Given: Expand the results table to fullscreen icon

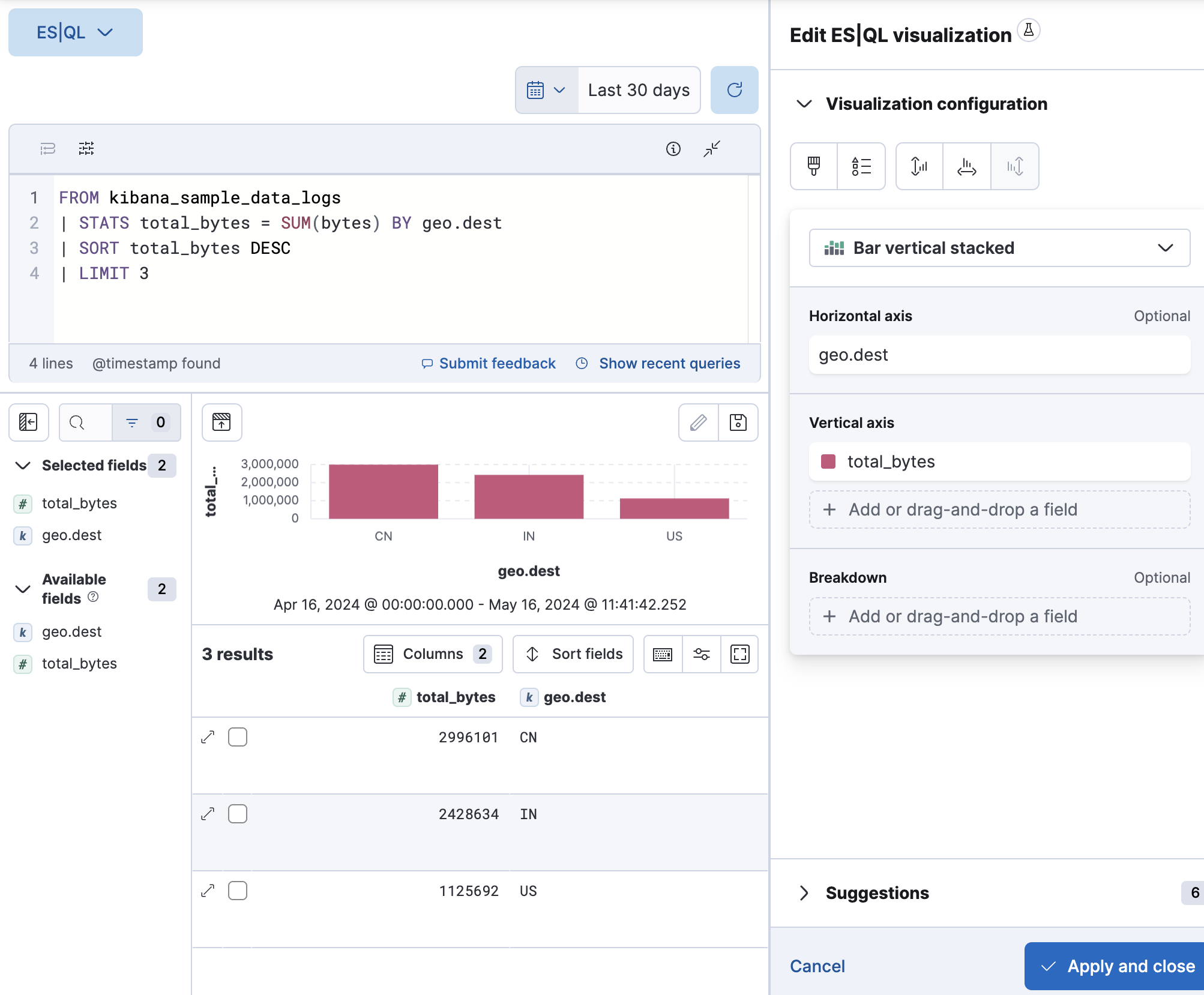Looking at the screenshot, I should tap(740, 654).
